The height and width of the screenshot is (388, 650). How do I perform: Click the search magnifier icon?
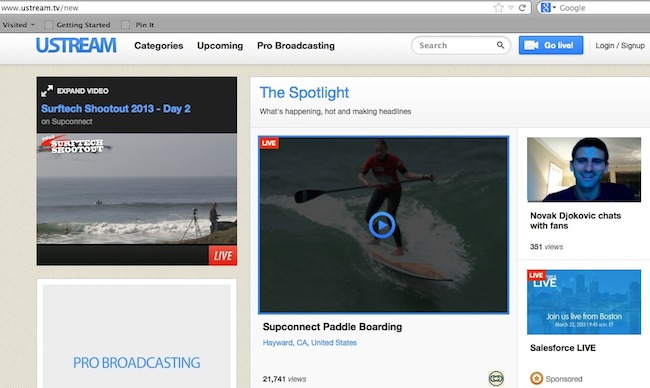point(500,45)
